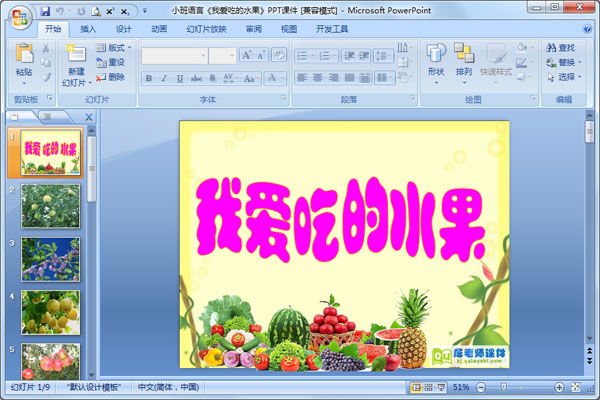Toggle bold formatting

(149, 78)
